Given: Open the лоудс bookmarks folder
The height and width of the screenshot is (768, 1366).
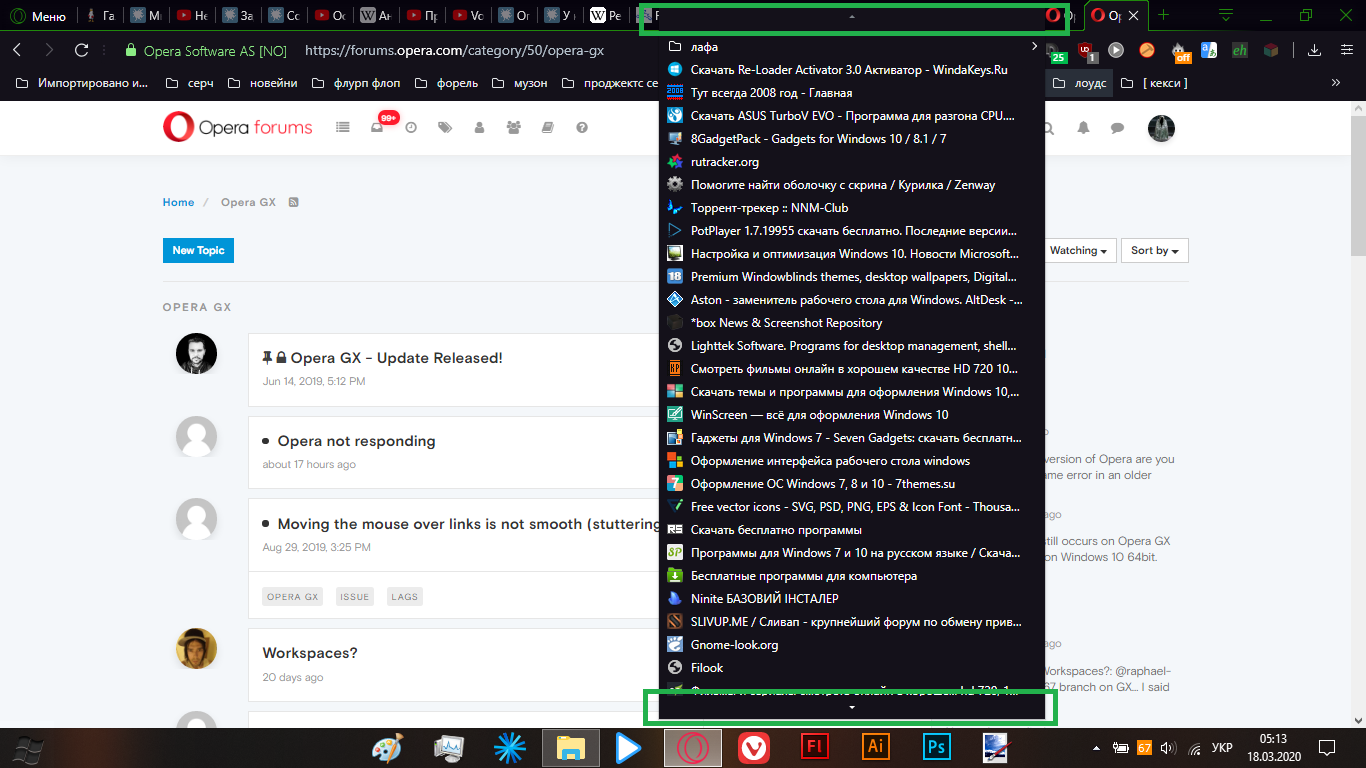Looking at the screenshot, I should click(1080, 83).
